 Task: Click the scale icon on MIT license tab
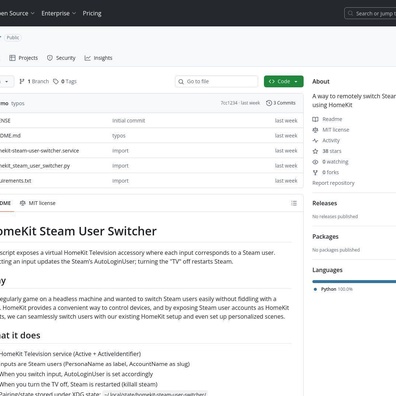coord(22,203)
